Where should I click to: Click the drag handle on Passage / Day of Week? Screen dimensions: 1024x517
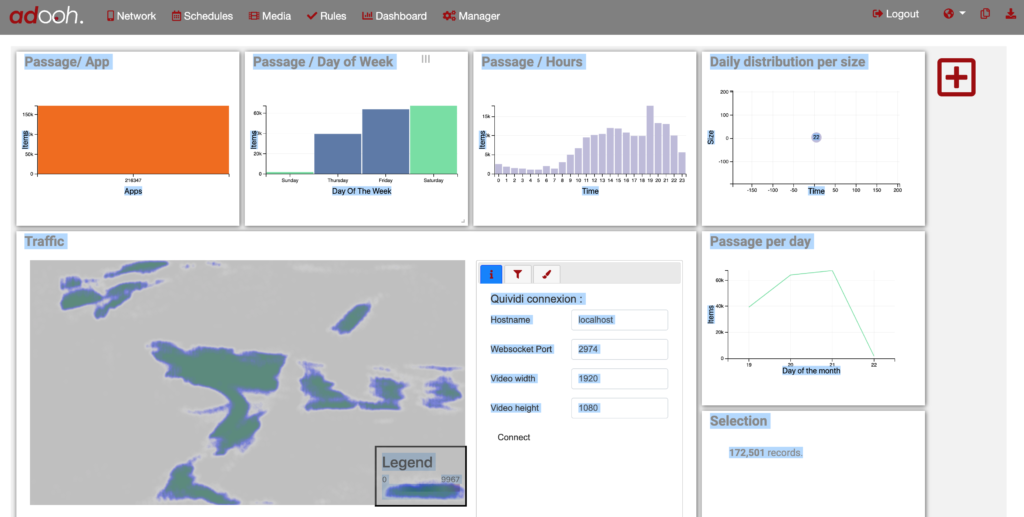426,60
